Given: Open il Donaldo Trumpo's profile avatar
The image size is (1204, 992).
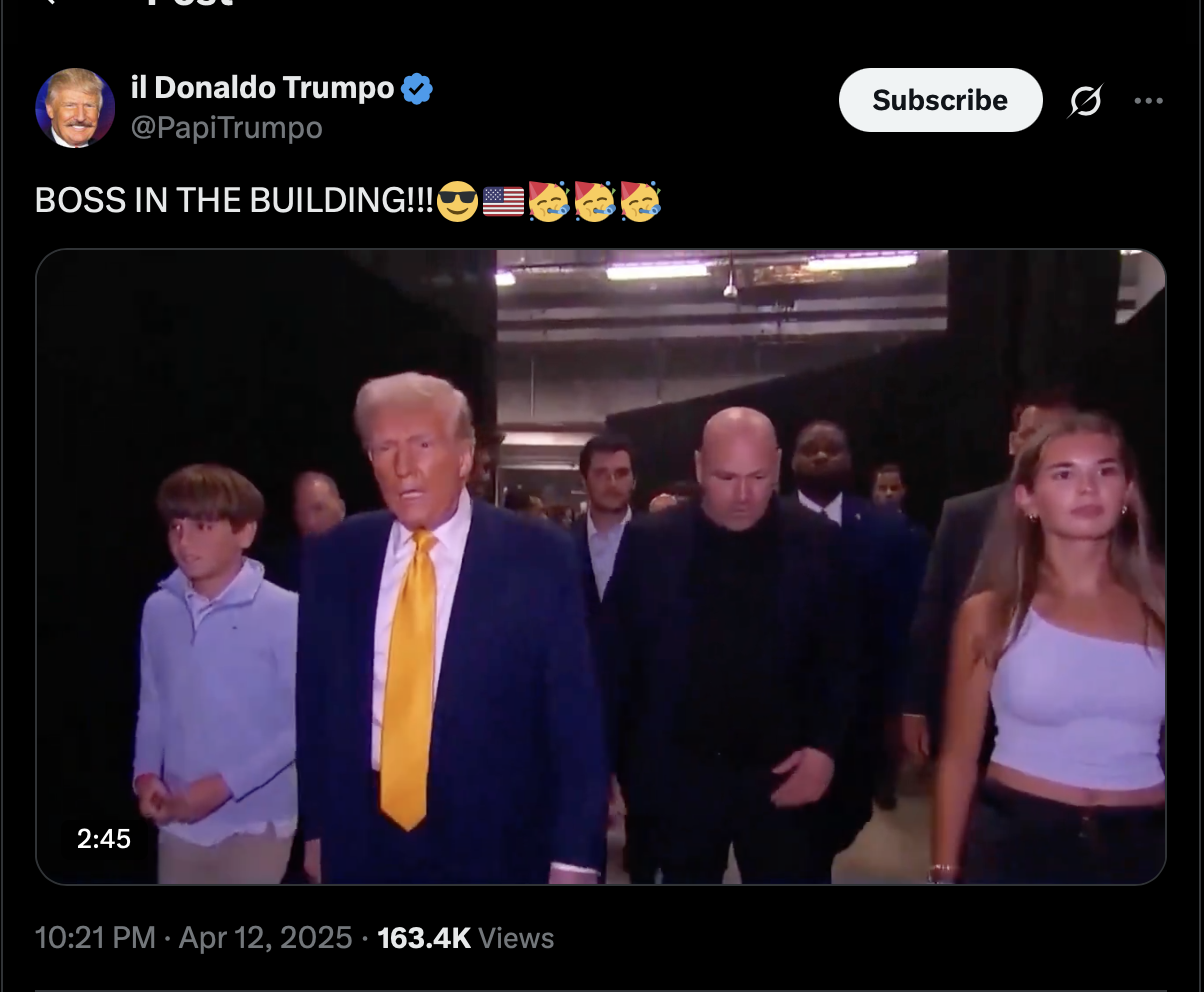Looking at the screenshot, I should click(x=75, y=108).
